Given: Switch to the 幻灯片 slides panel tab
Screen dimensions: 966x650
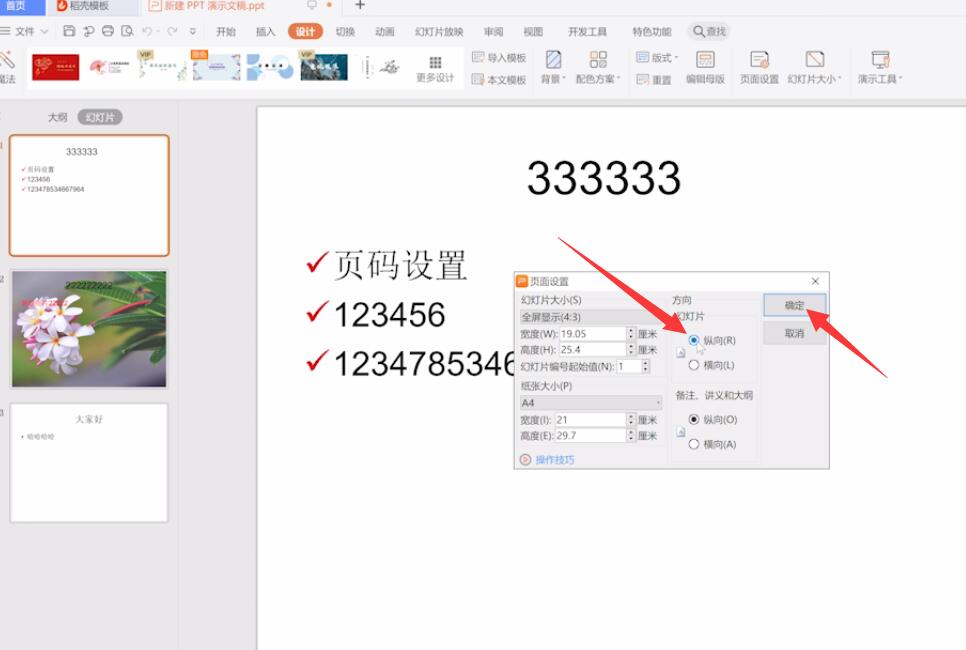Looking at the screenshot, I should click(100, 117).
